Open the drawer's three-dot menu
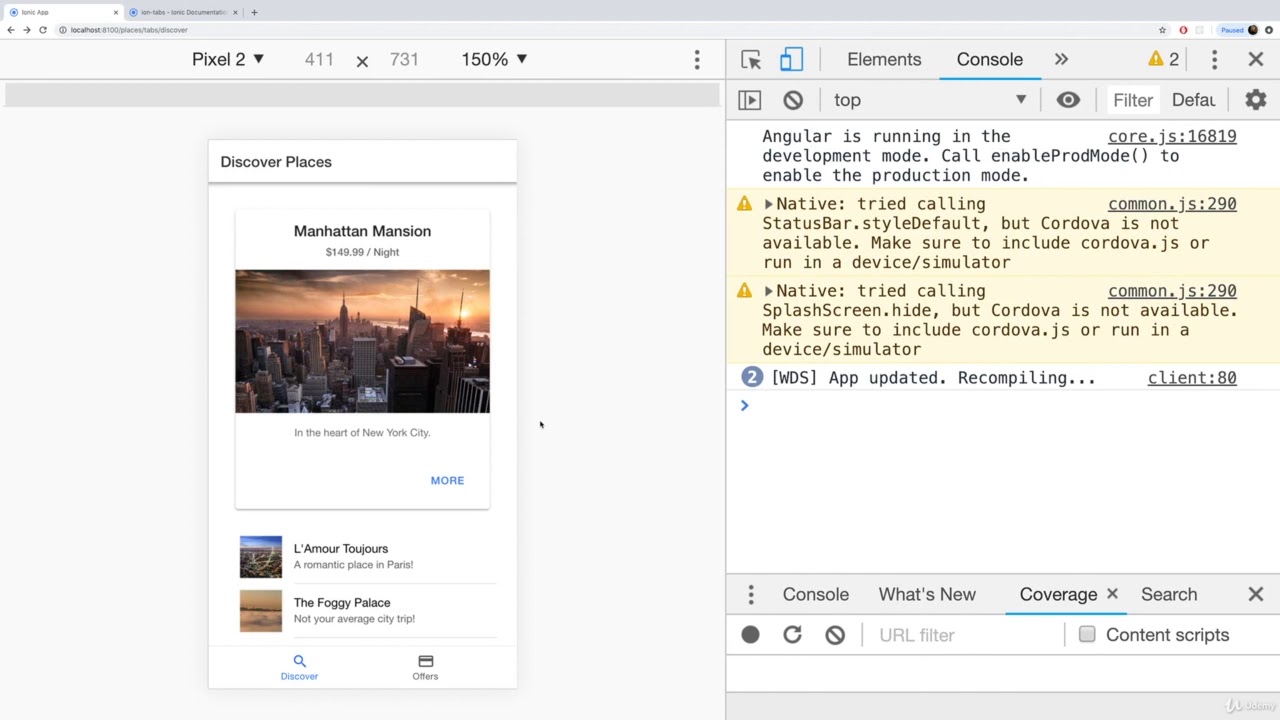The height and width of the screenshot is (720, 1280). (751, 595)
